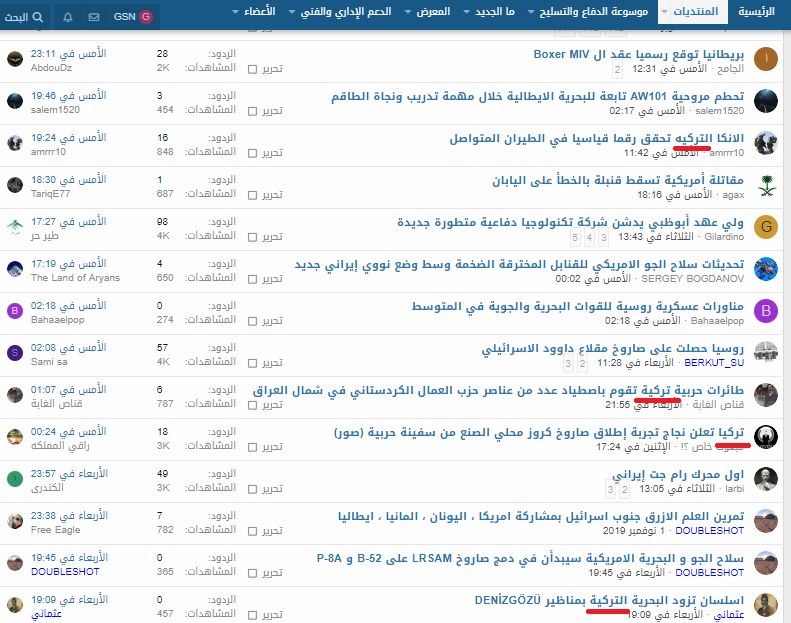Open the notifications bell icon

point(68,17)
